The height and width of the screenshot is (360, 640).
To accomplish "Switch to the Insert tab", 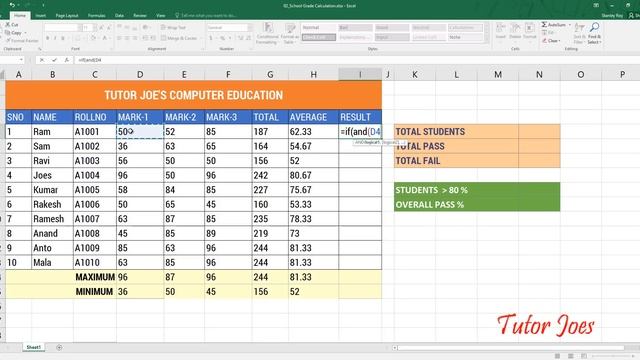I will click(x=40, y=16).
